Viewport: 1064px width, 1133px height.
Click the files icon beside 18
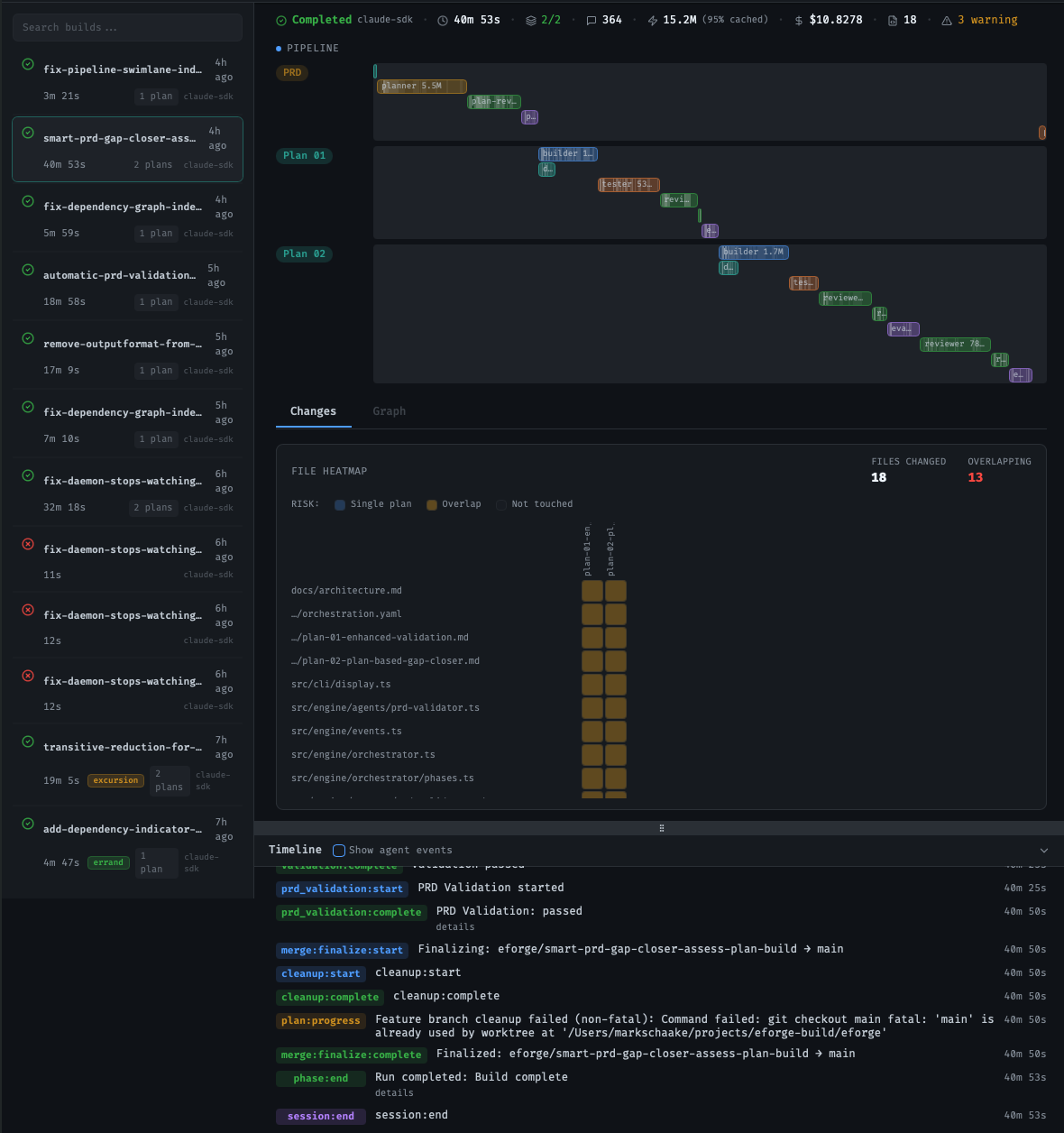click(x=893, y=20)
